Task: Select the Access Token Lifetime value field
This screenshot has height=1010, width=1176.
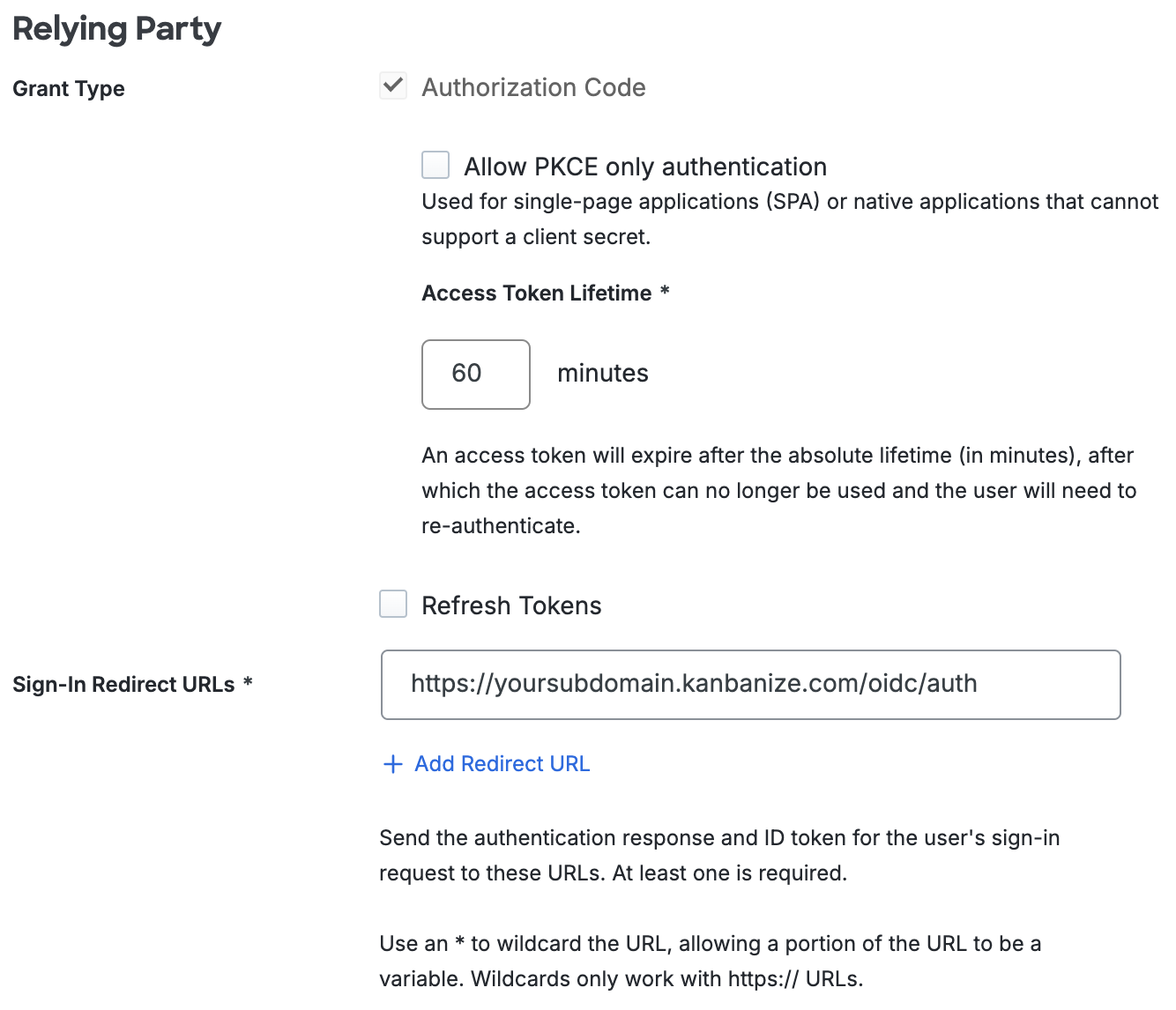Action: [x=476, y=374]
